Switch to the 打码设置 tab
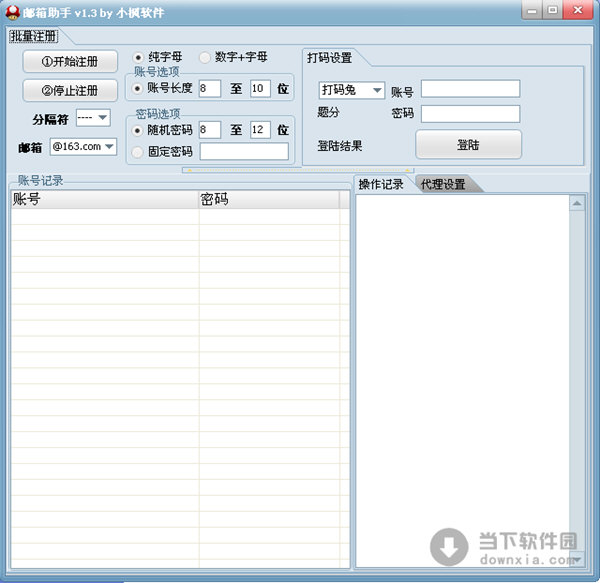The height and width of the screenshot is (583, 600). click(329, 58)
